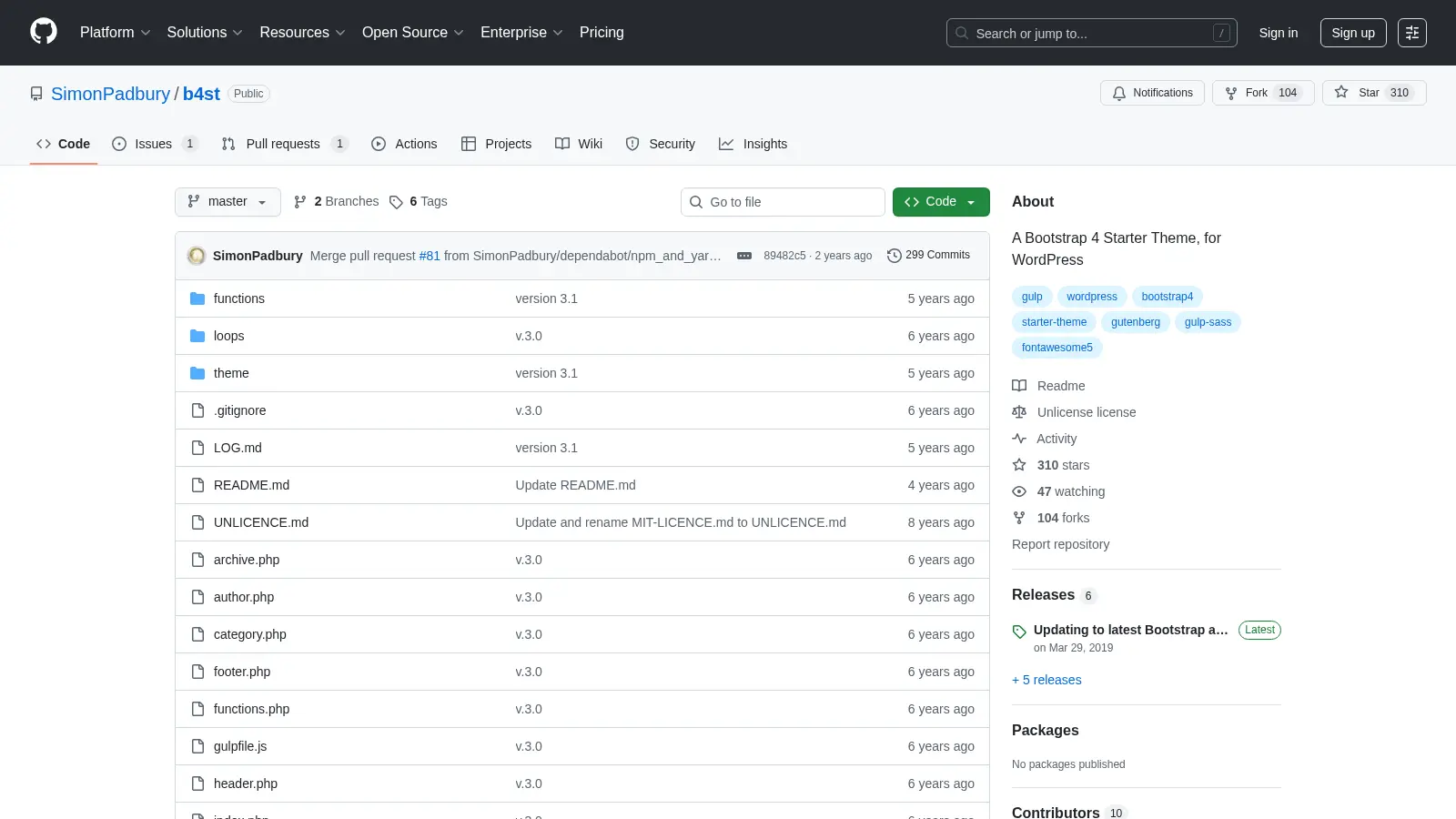Focus the Go to file input

(783, 202)
